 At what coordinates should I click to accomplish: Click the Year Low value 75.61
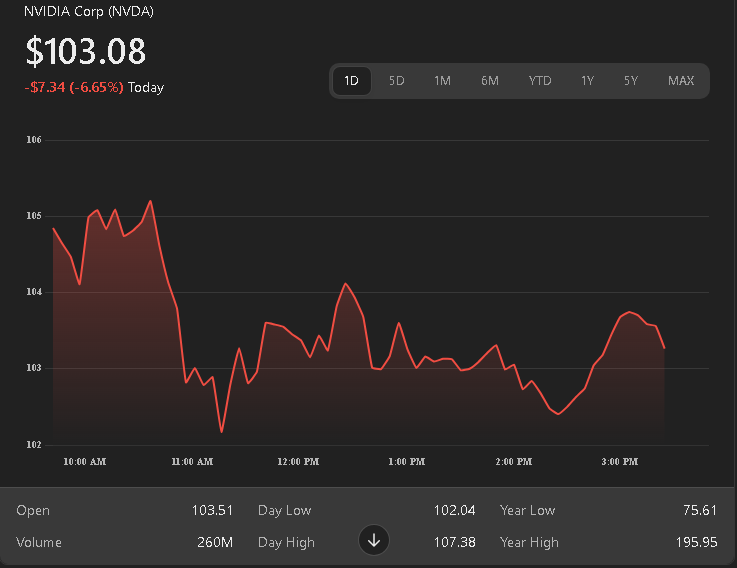click(700, 511)
